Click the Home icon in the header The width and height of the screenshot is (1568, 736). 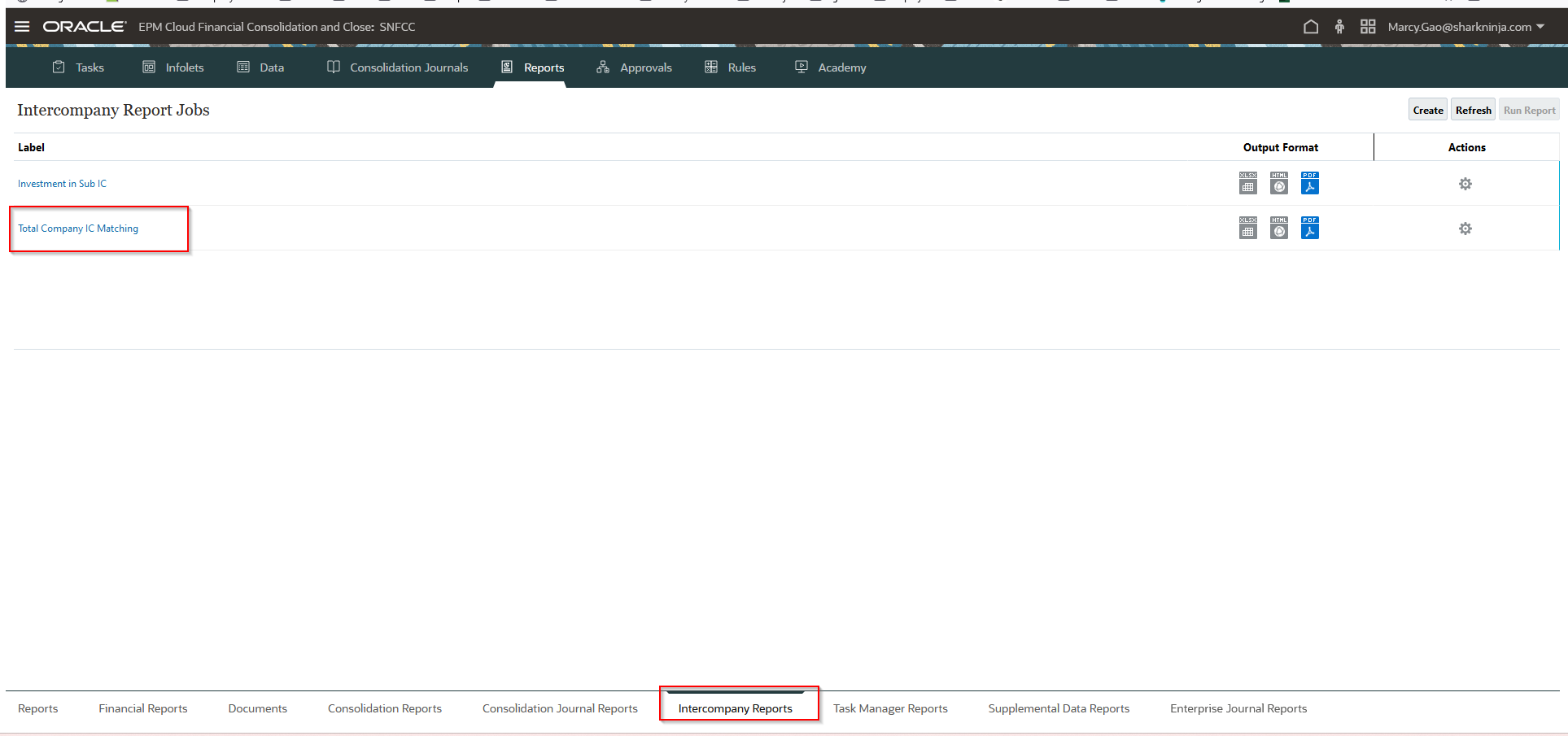point(1311,26)
